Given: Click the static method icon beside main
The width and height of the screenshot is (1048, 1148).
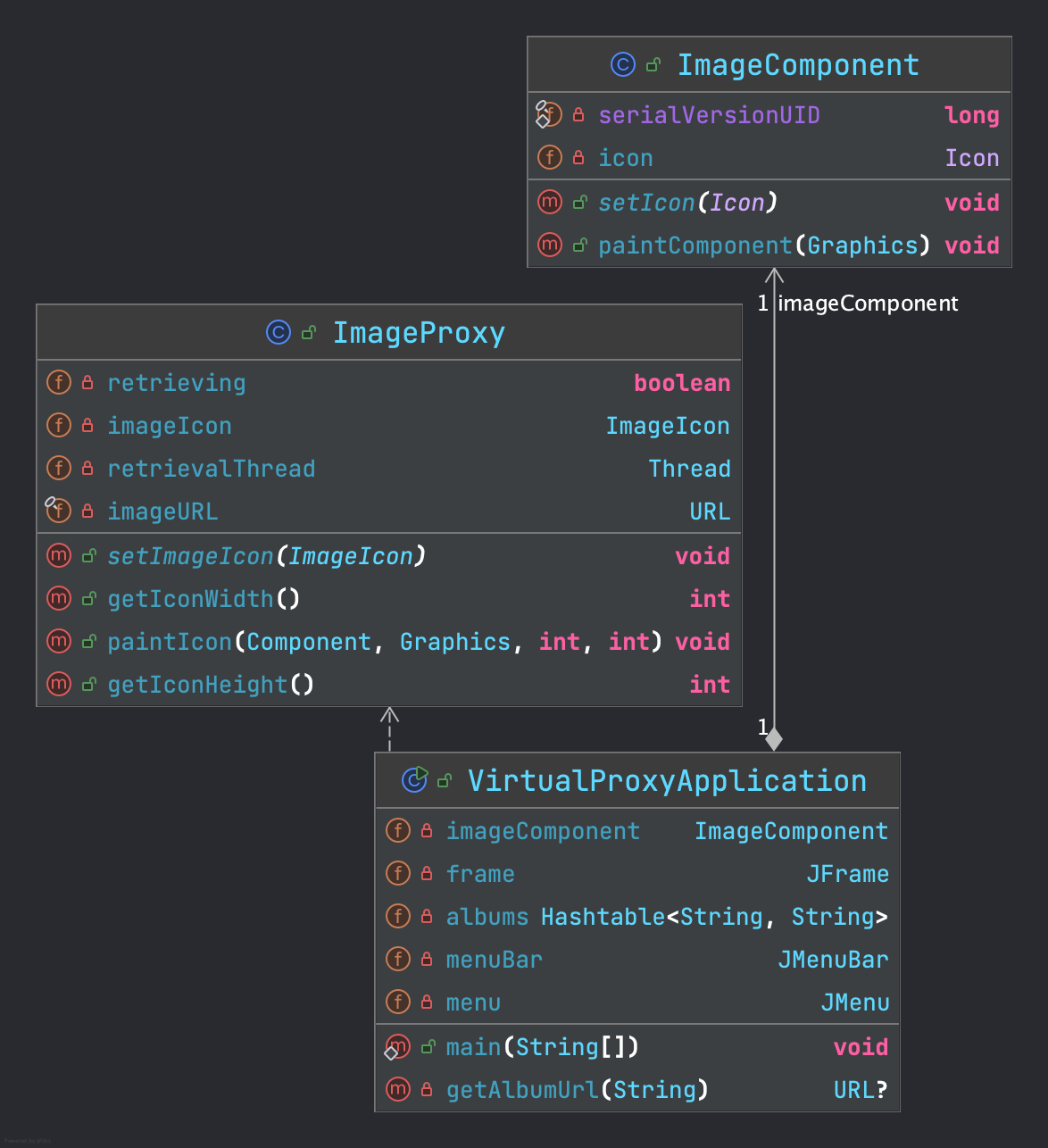Looking at the screenshot, I should coord(397,1046).
